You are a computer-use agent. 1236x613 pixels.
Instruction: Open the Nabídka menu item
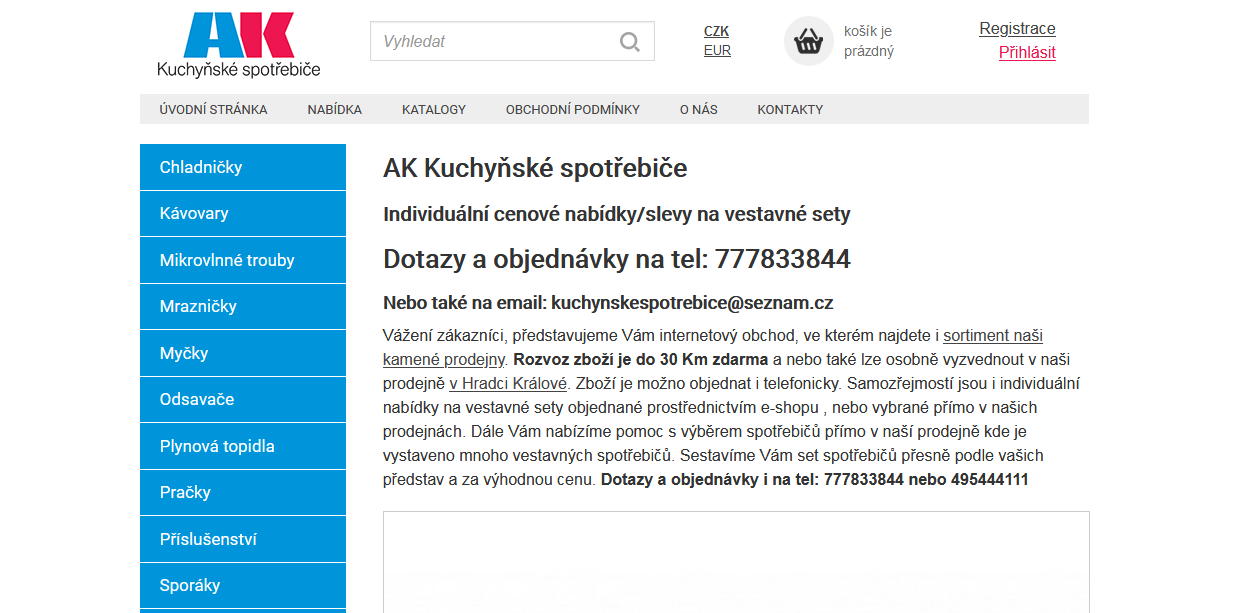[x=335, y=109]
